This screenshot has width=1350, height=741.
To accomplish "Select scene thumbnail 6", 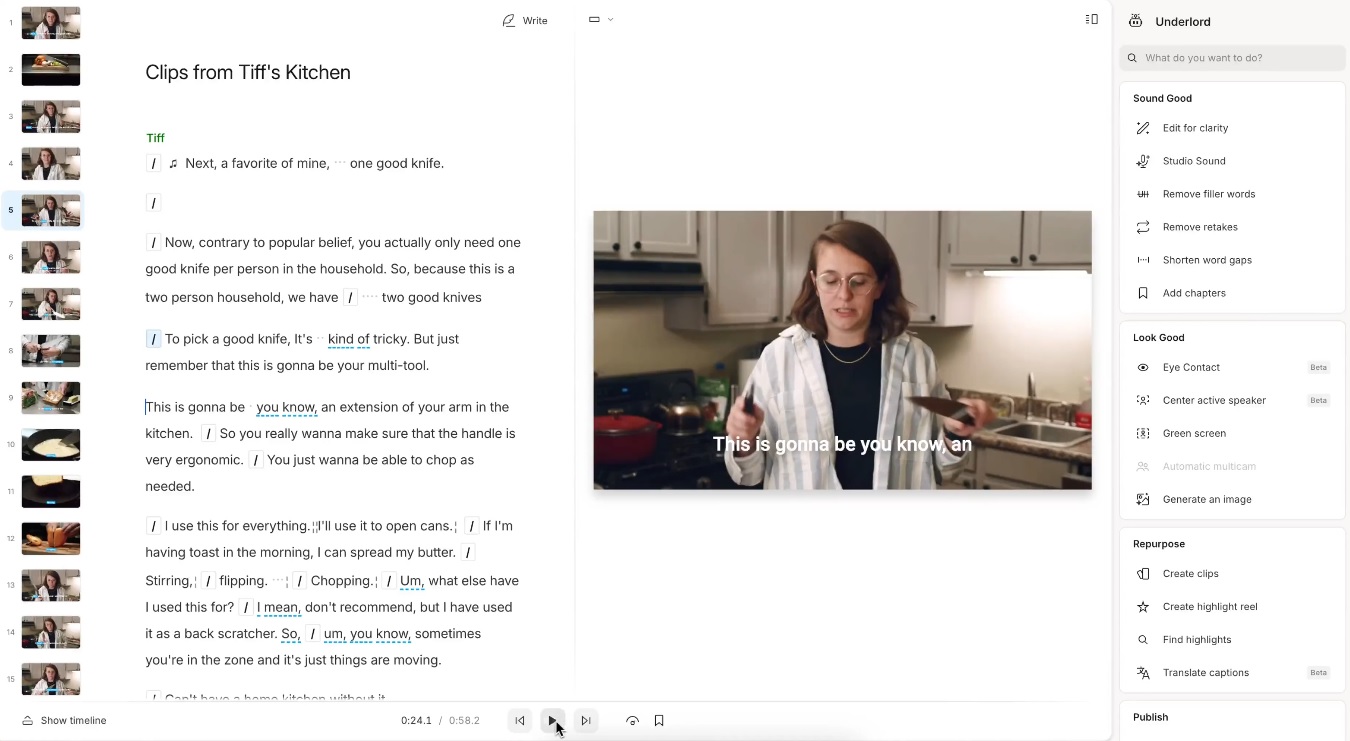I will coord(51,257).
